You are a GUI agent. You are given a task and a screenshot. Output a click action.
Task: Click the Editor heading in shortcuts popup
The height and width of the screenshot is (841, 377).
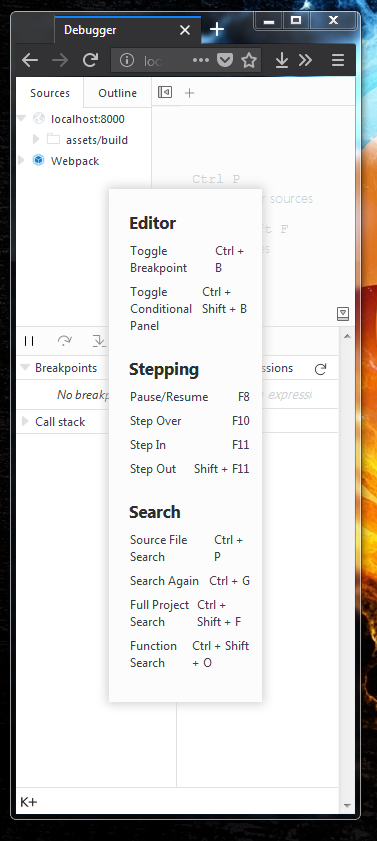[152, 223]
